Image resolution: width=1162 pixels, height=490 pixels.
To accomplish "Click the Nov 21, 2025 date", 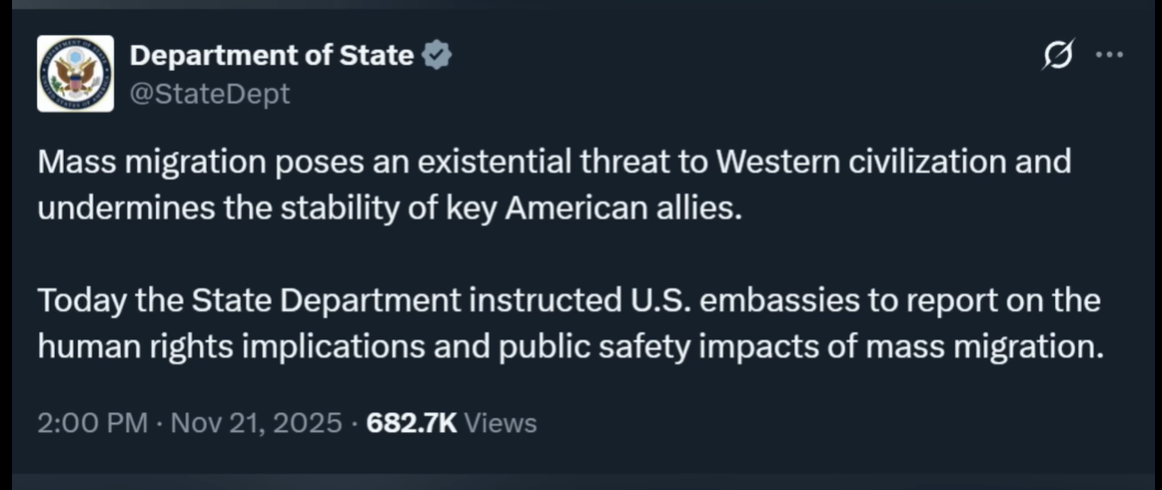I will [x=256, y=423].
